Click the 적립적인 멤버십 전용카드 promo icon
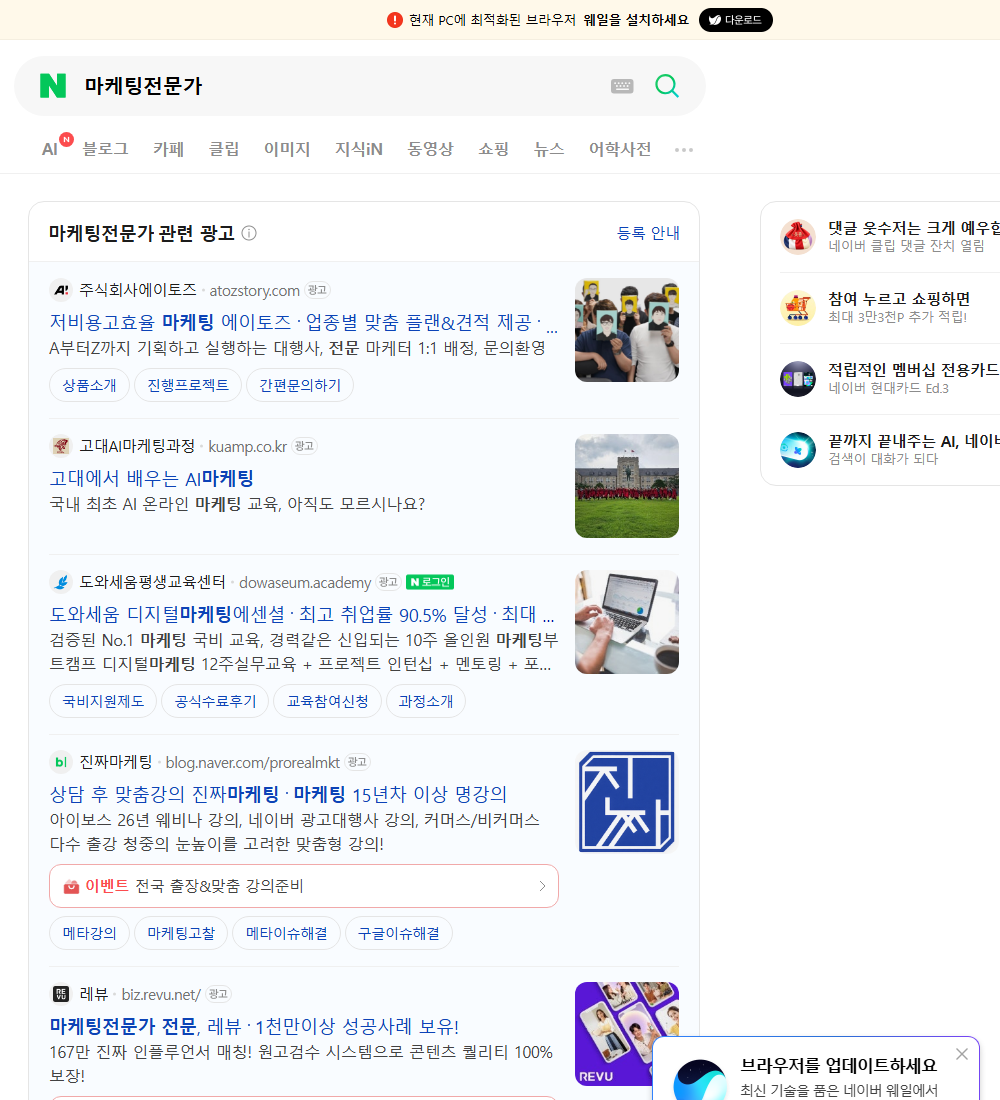 798,379
